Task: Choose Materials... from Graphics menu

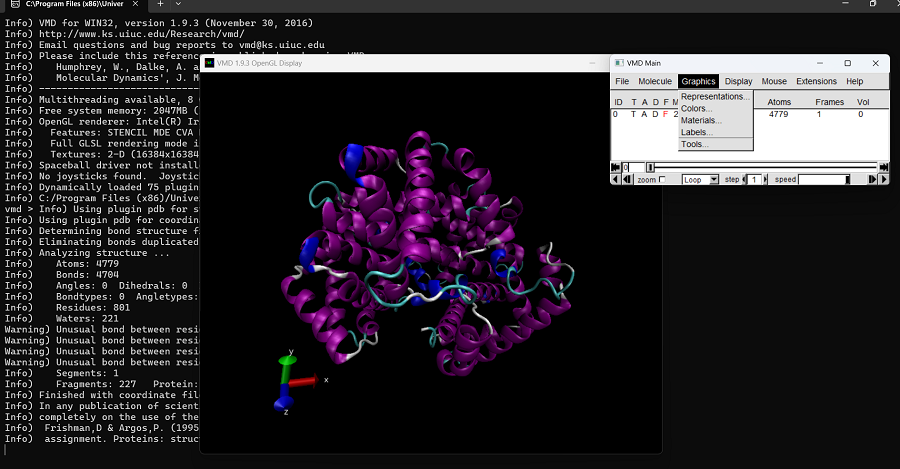Action: click(715, 121)
